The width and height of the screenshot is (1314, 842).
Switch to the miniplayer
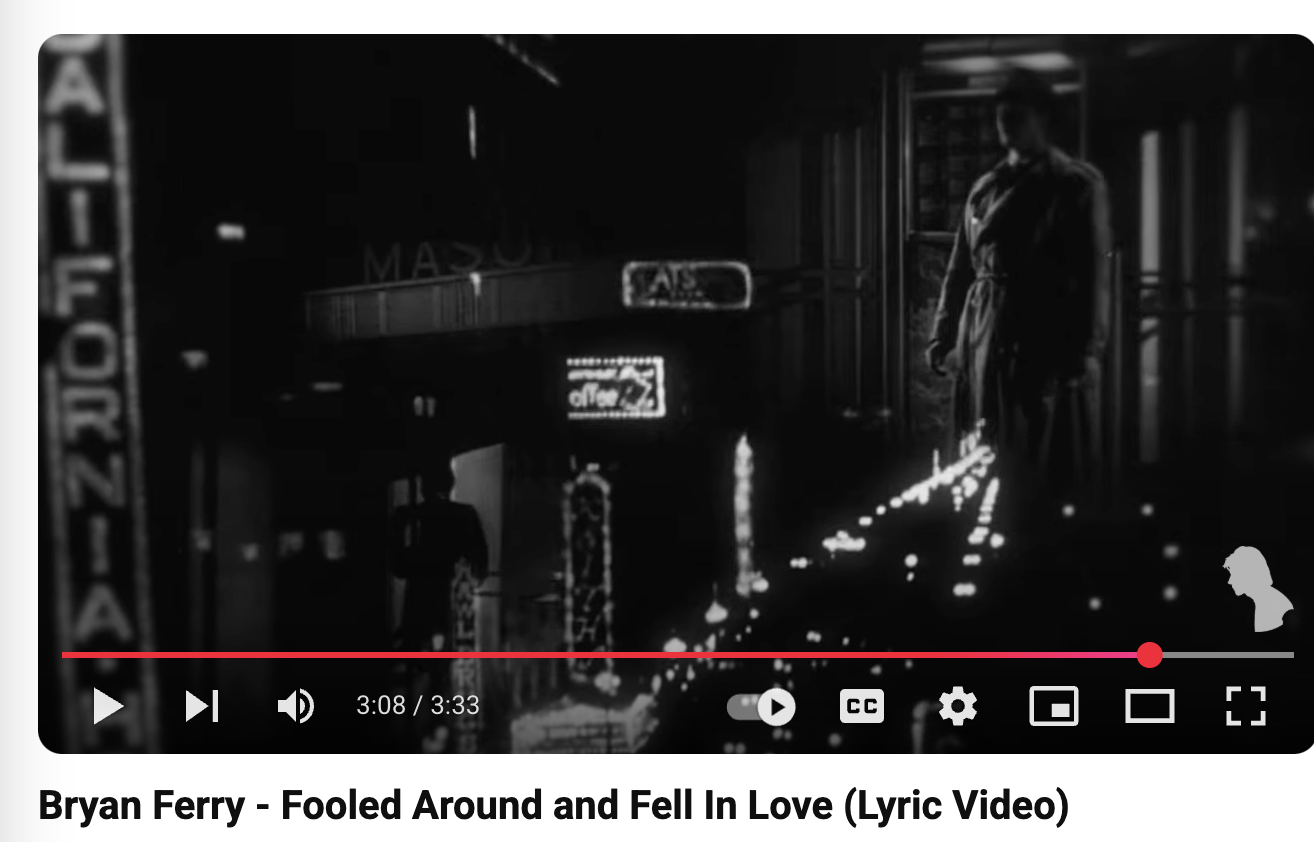[x=1054, y=706]
